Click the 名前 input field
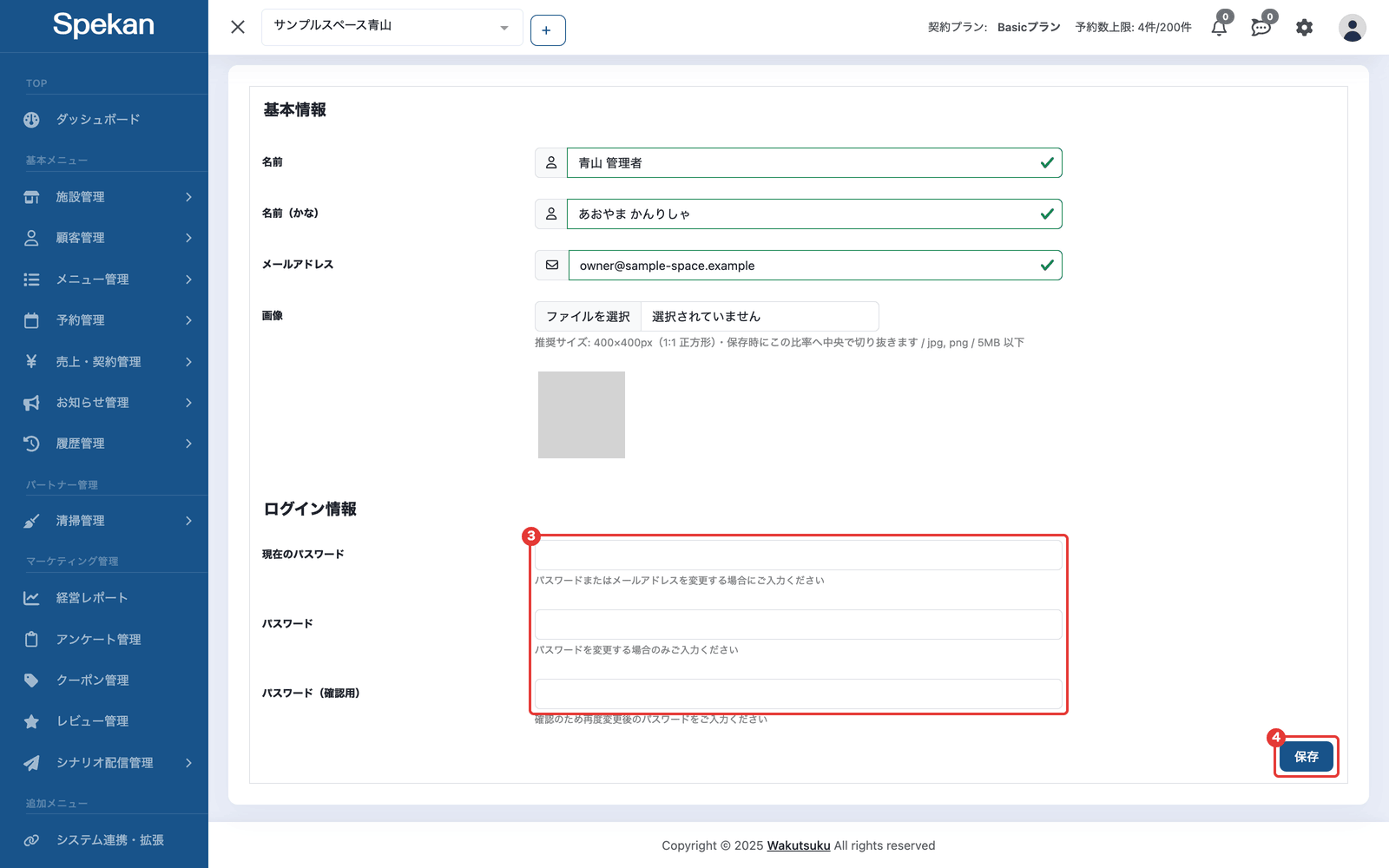 (x=814, y=163)
